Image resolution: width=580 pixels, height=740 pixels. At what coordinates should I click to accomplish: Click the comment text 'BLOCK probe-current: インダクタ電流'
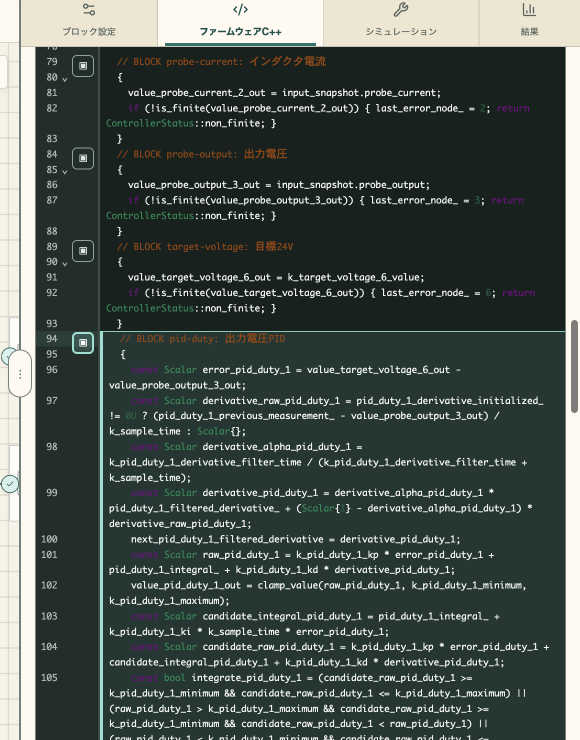[230, 62]
